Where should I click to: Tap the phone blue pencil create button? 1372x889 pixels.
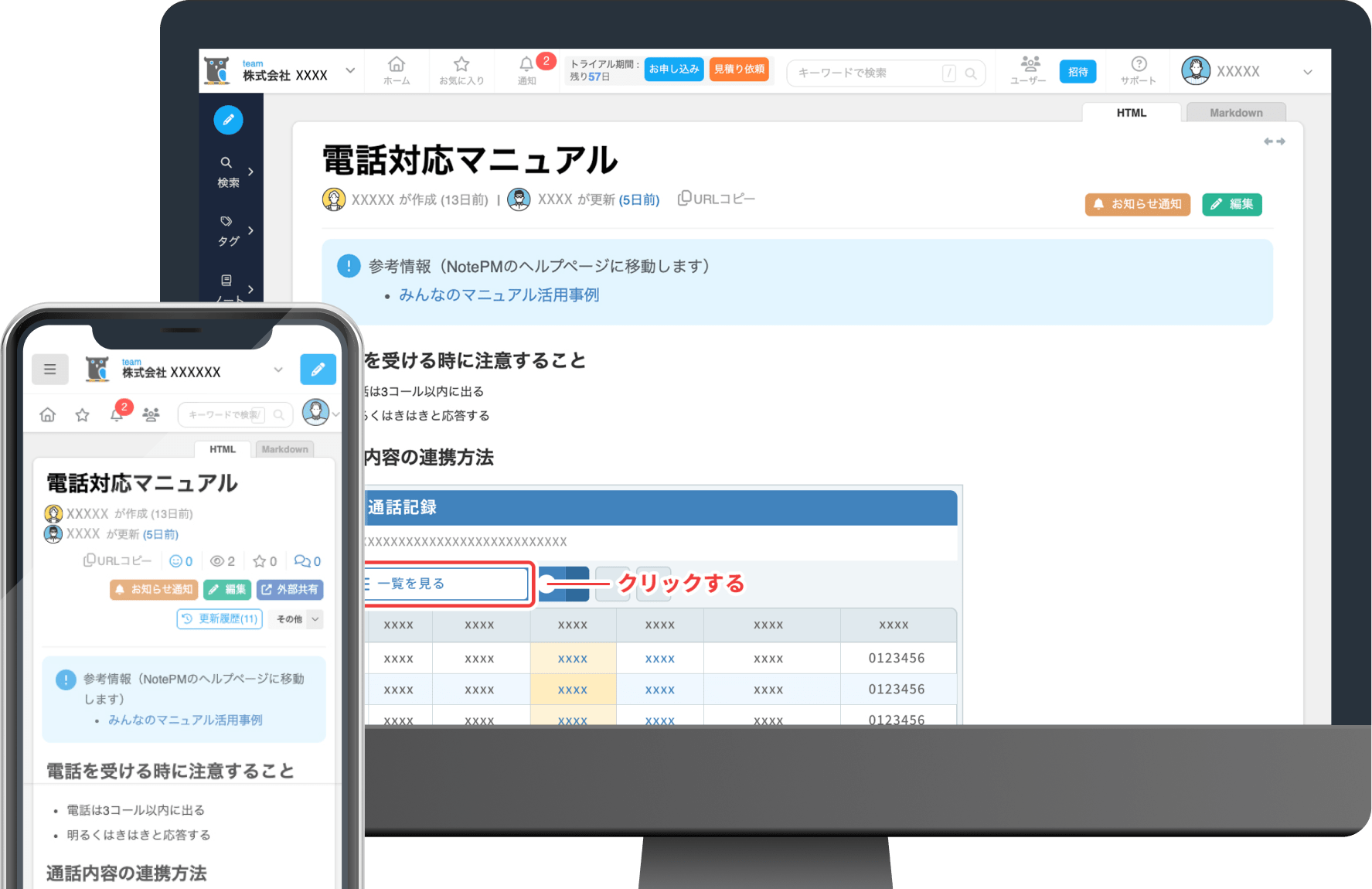[318, 370]
